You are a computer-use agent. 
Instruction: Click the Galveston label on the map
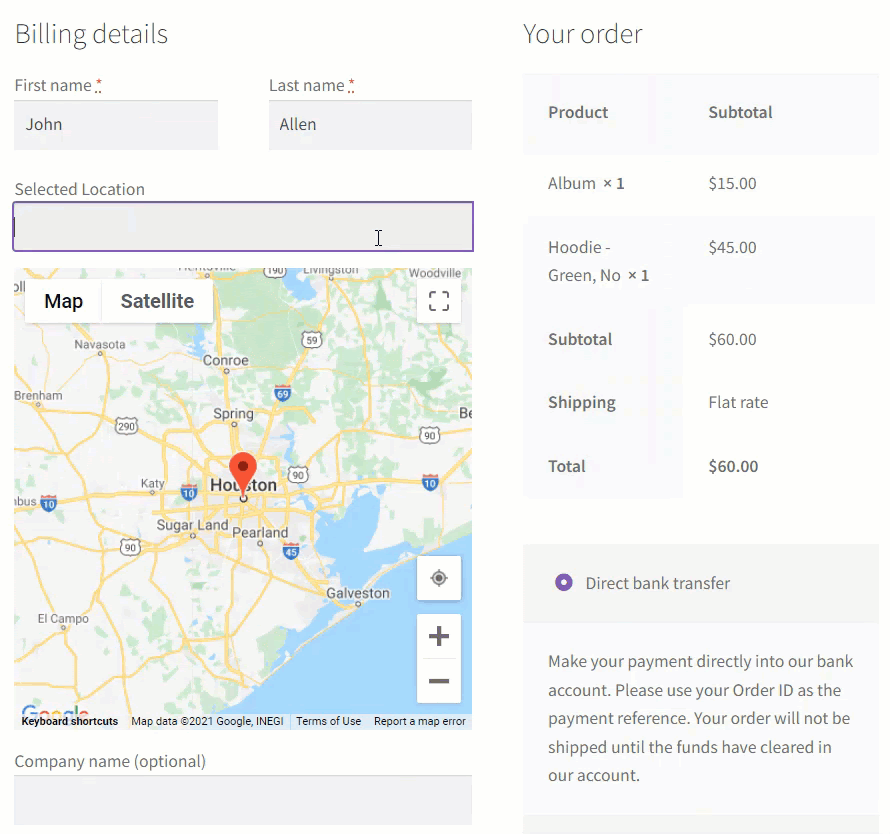coord(358,593)
